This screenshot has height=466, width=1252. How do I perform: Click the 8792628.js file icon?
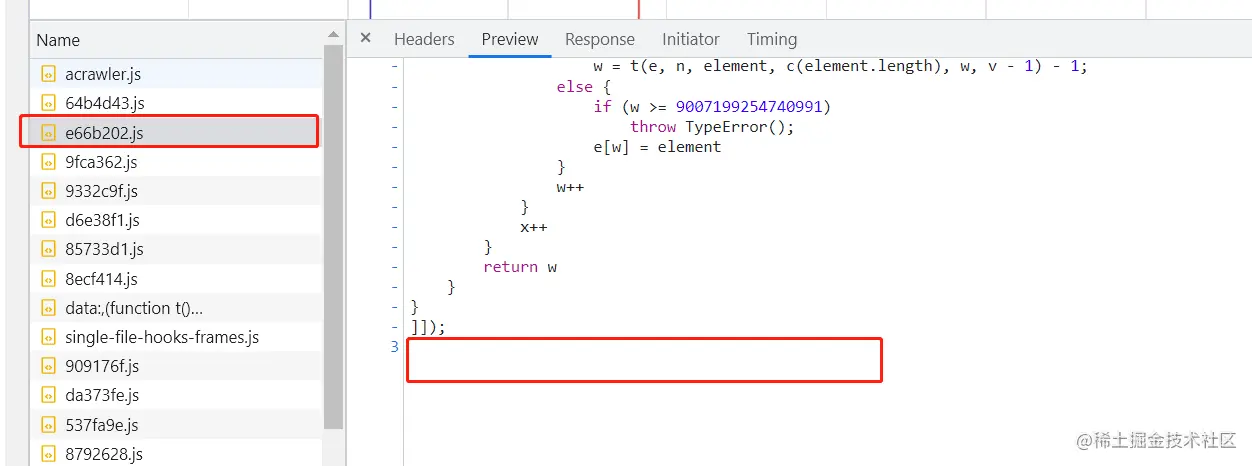point(48,454)
